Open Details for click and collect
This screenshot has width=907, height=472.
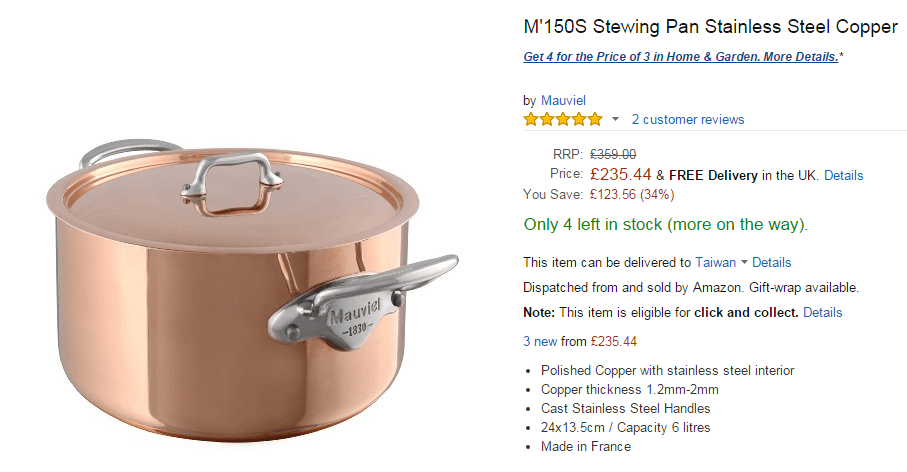point(822,312)
